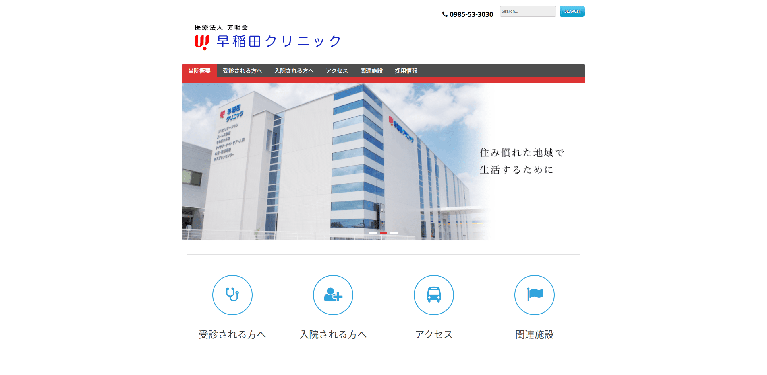Click the red U! clinic logo
This screenshot has height=375, width=767.
point(202,43)
